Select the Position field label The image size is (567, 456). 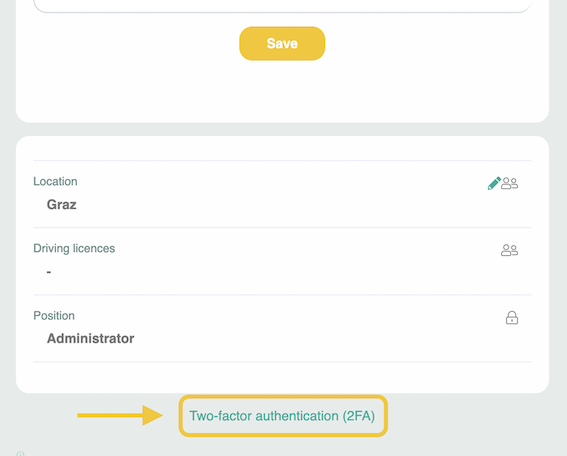point(54,316)
